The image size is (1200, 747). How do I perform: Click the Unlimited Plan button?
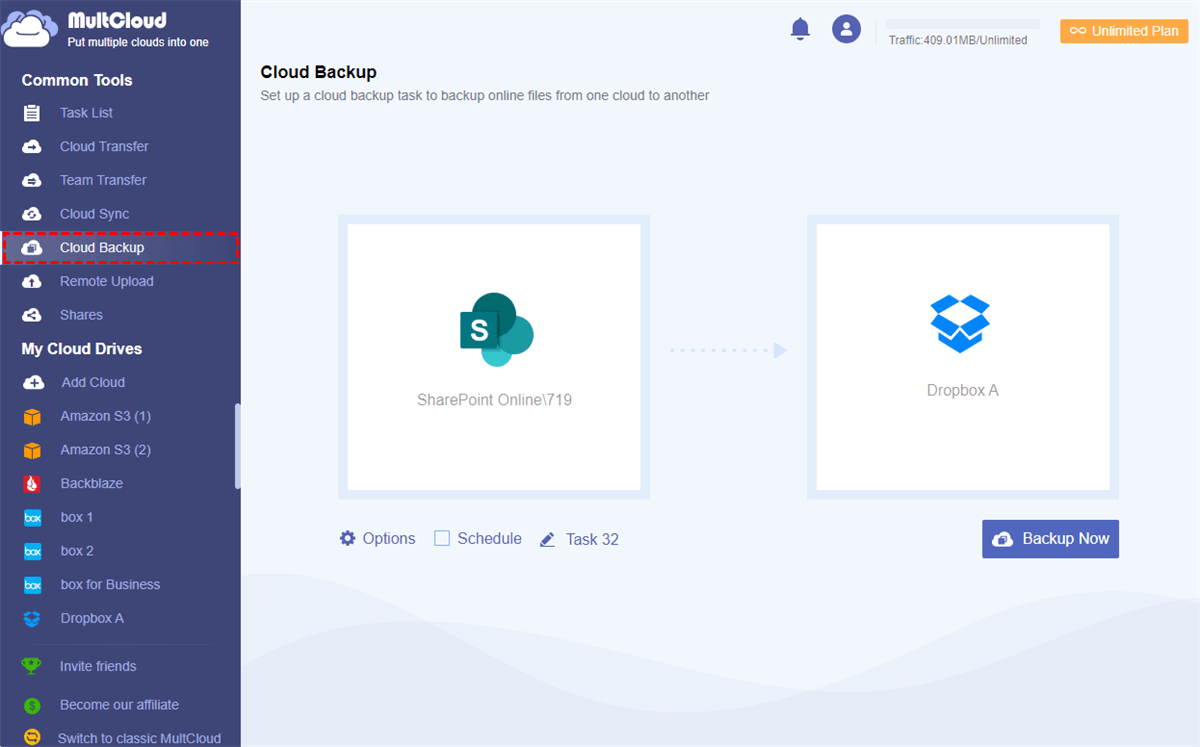tap(1124, 31)
